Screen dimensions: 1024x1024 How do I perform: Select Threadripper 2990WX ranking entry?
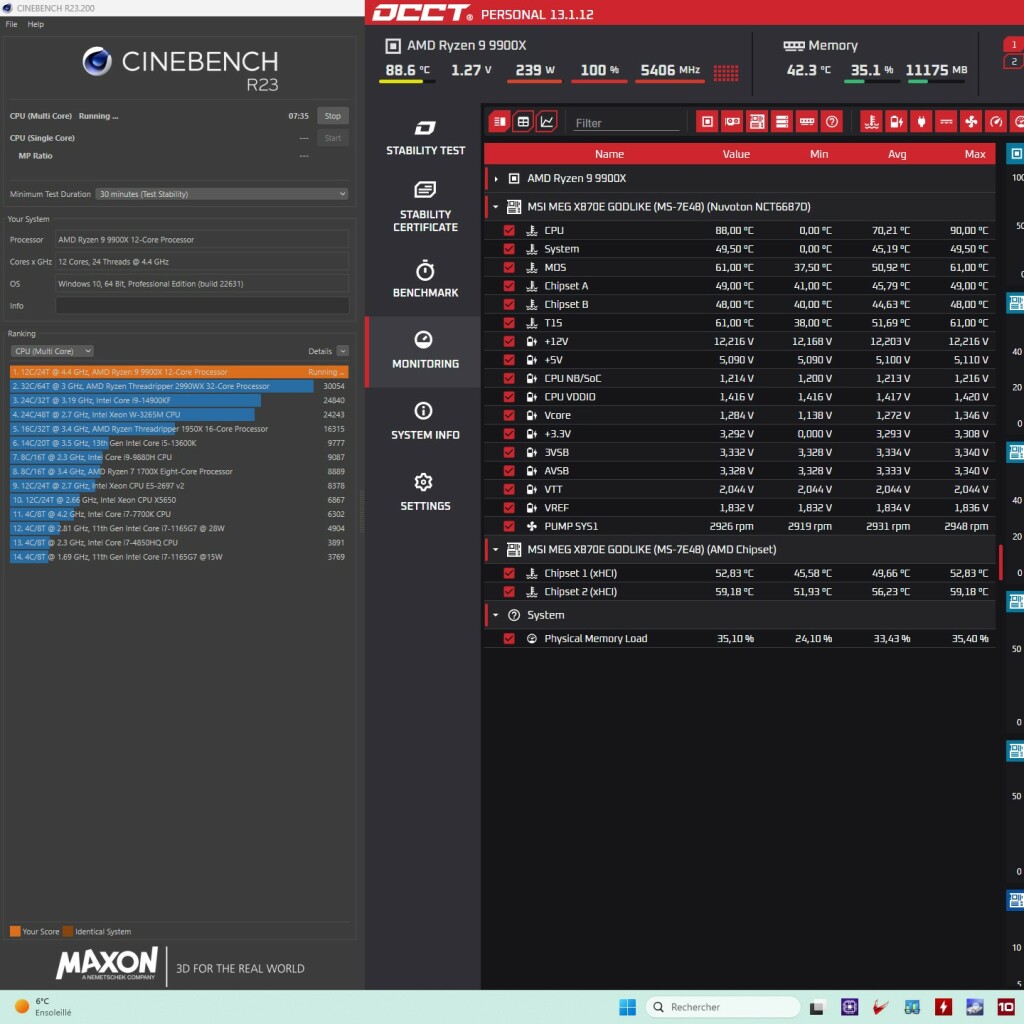[178, 386]
